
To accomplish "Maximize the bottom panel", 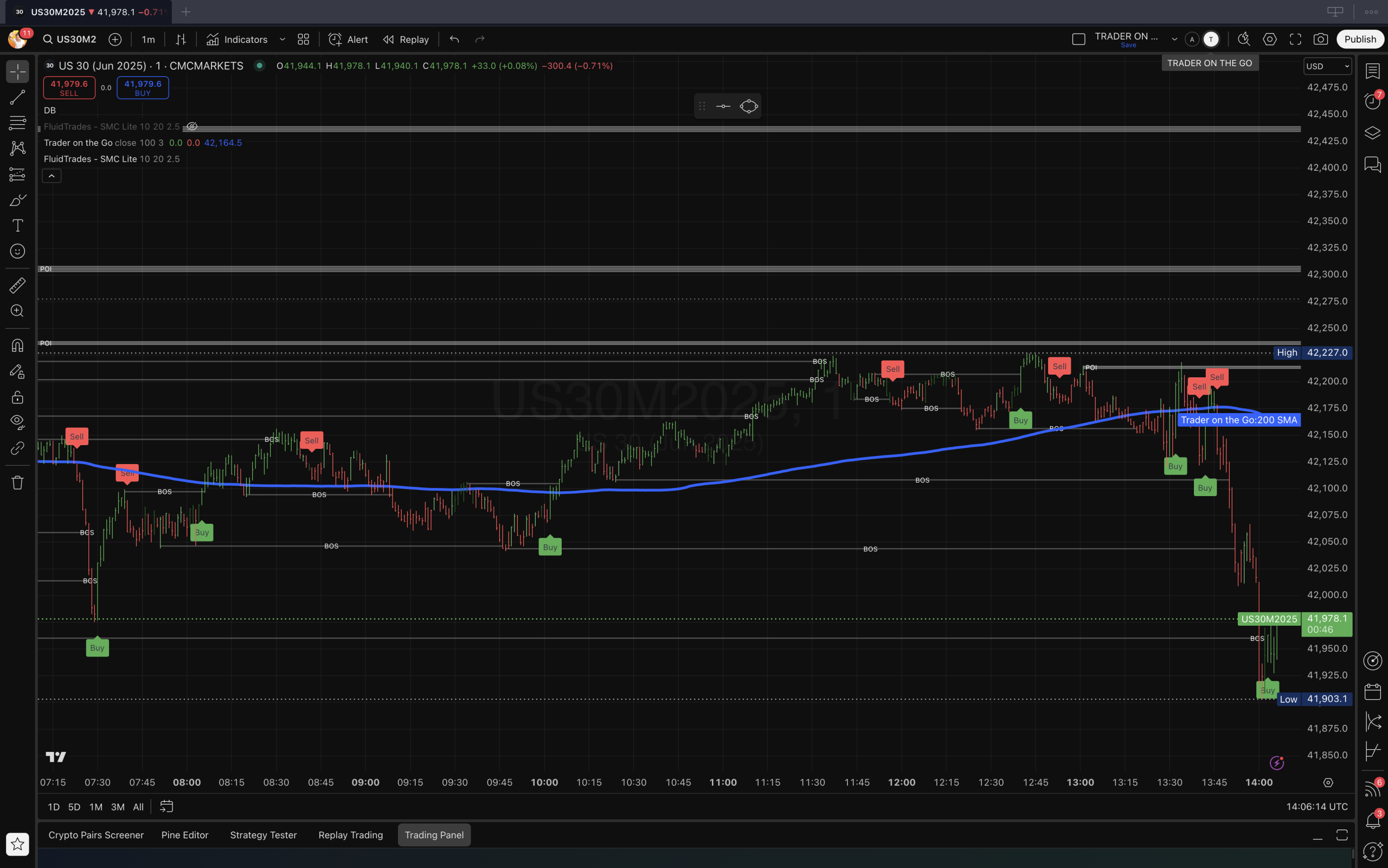I will 1341,835.
